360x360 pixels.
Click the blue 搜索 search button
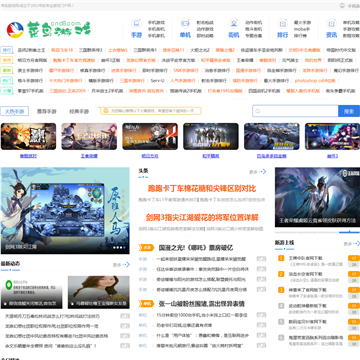349,111
